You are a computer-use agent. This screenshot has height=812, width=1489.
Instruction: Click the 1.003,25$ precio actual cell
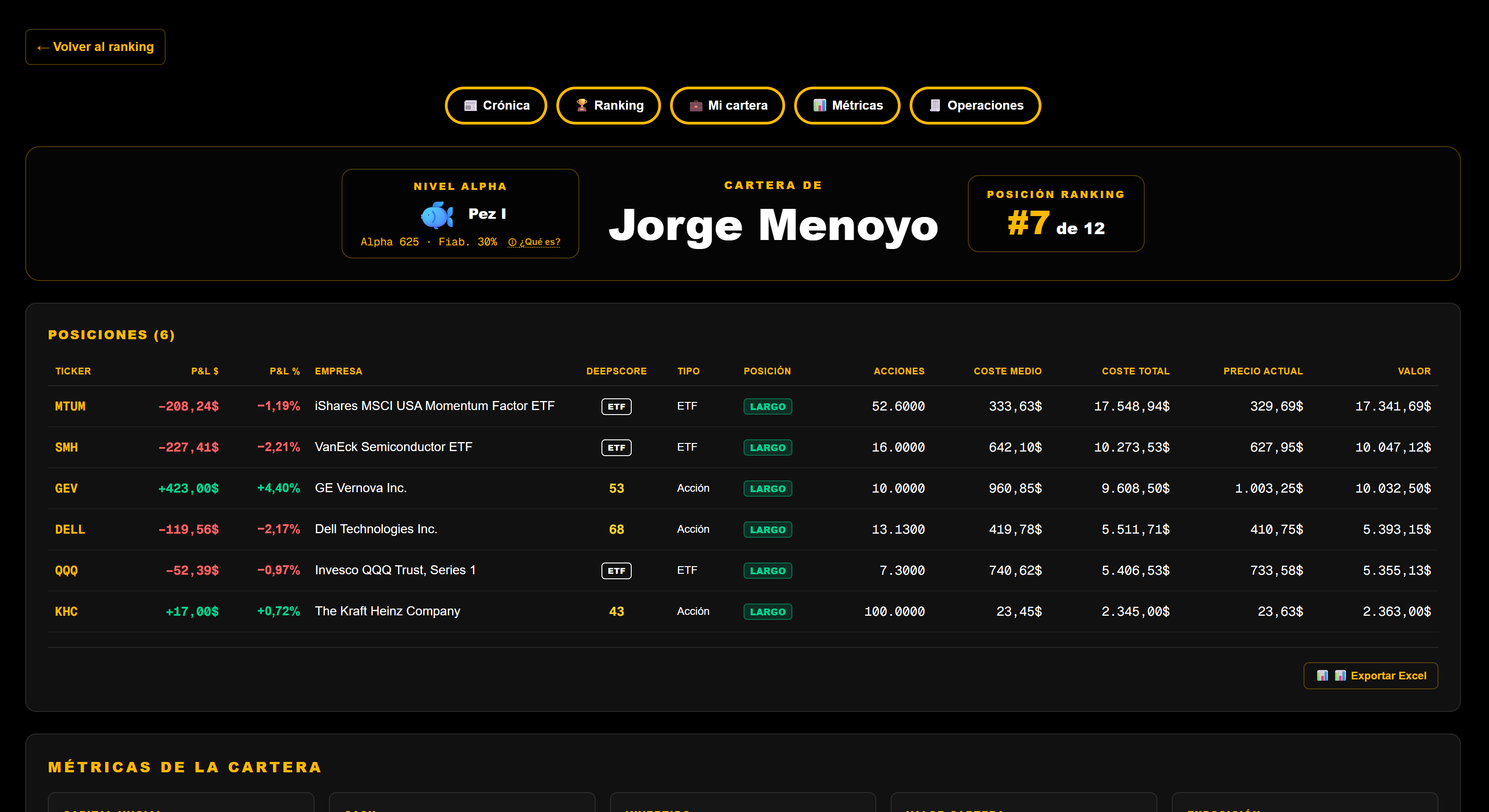(1269, 489)
